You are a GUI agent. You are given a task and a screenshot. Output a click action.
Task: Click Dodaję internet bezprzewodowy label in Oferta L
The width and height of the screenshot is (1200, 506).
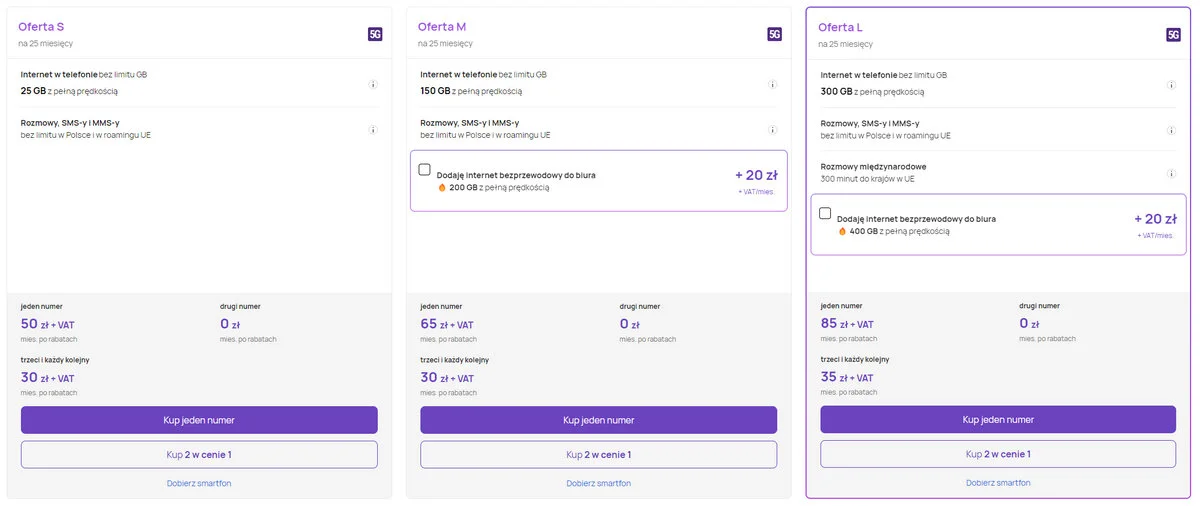click(916, 218)
